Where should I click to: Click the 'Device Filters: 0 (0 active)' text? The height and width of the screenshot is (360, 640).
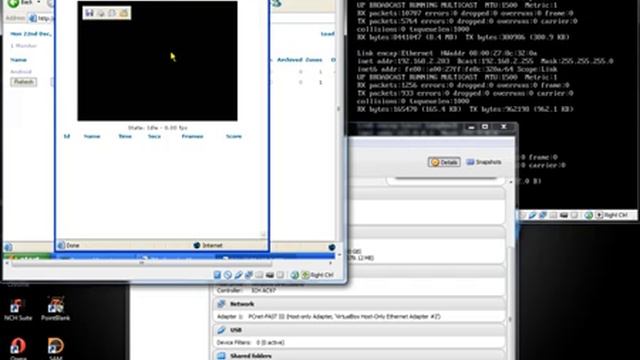click(251, 342)
